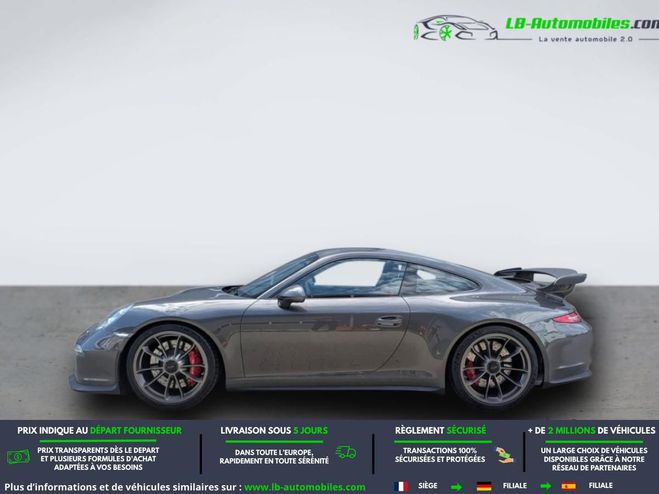The width and height of the screenshot is (659, 494).
Task: Click 'Dans toute l'Europe' delivery text
Action: coord(274,453)
